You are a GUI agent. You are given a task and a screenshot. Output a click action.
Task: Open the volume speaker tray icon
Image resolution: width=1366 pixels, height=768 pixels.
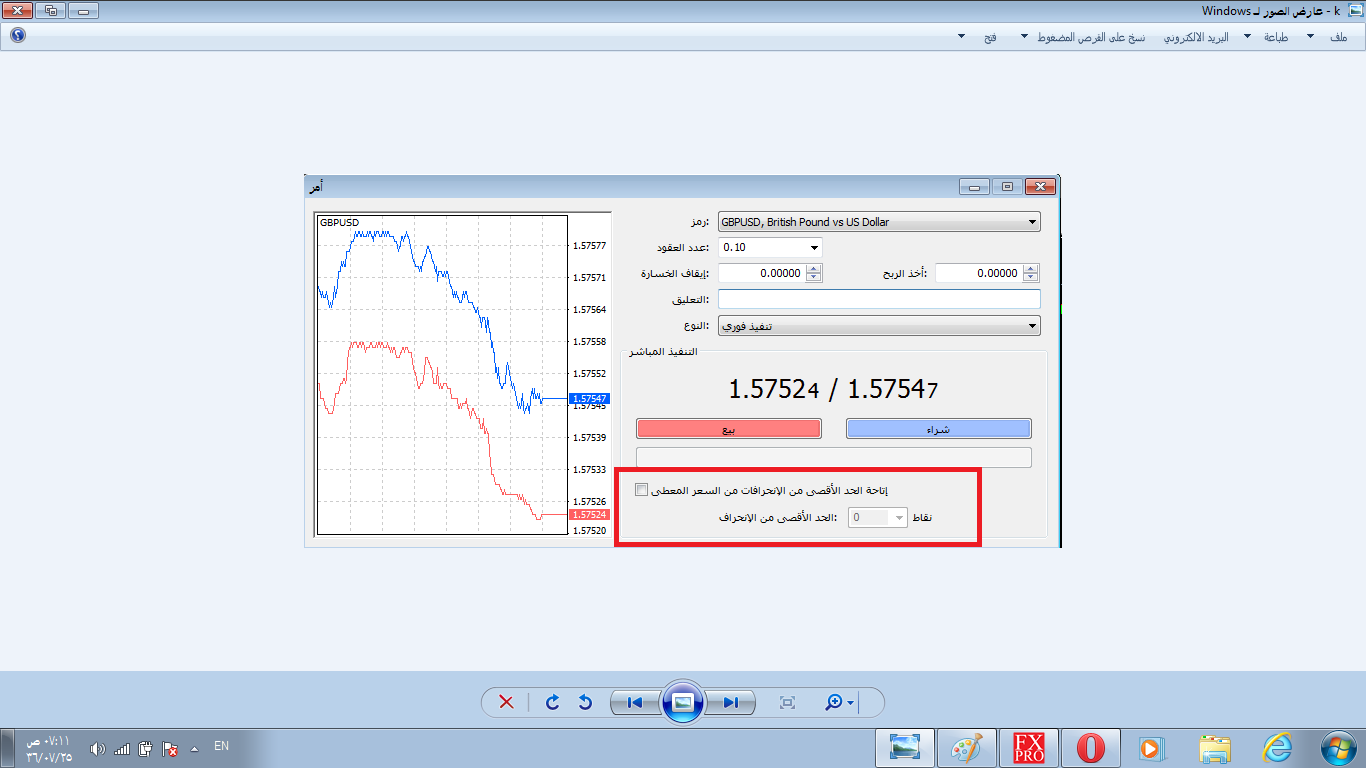tap(97, 749)
